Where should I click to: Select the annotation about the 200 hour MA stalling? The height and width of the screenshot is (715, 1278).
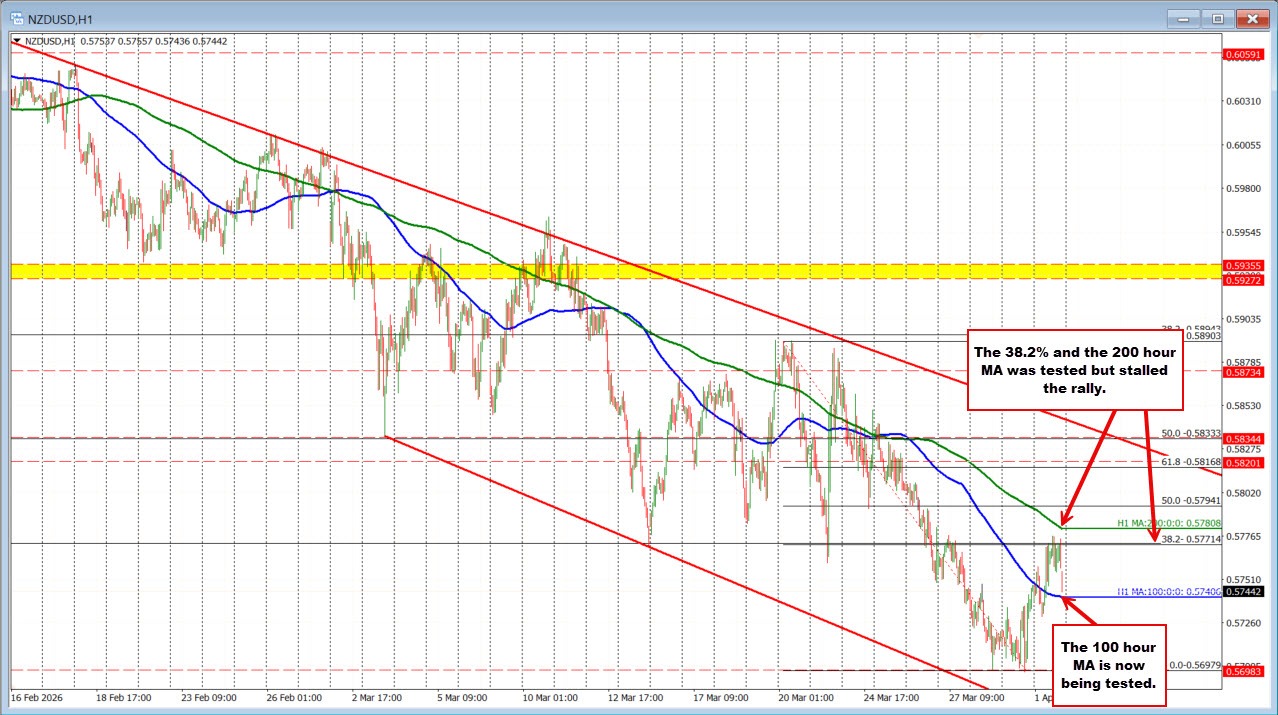pyautogui.click(x=1075, y=370)
